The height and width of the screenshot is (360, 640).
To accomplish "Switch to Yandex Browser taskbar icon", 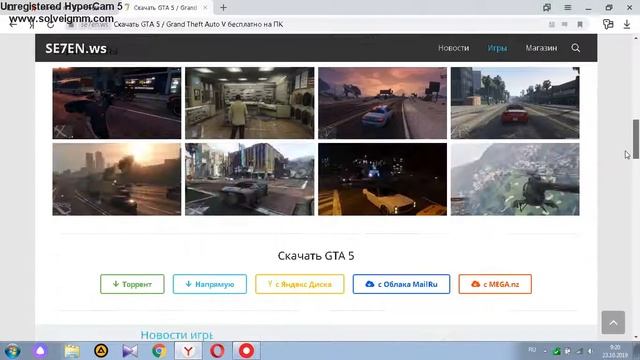I will tap(188, 351).
